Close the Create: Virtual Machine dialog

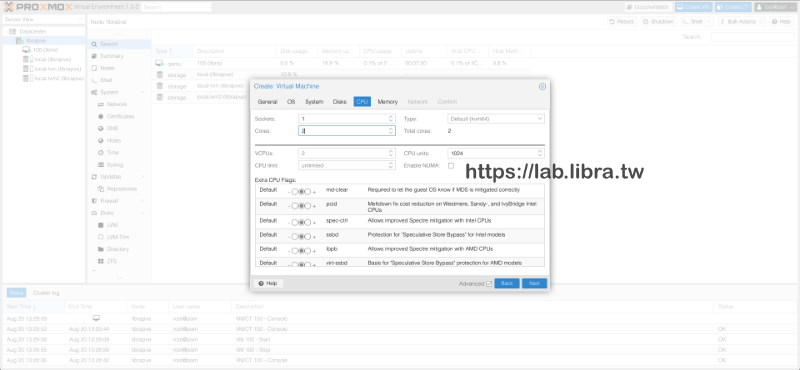coord(542,87)
